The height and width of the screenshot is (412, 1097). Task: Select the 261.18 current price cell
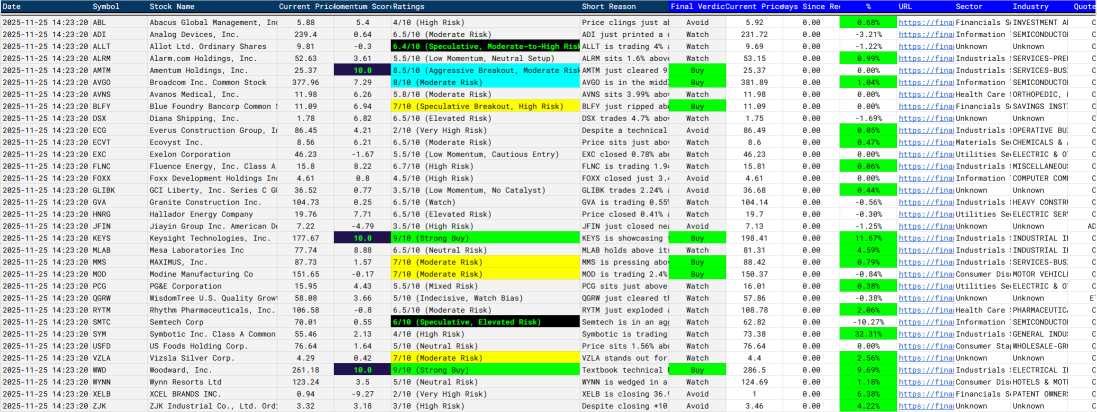[306, 370]
